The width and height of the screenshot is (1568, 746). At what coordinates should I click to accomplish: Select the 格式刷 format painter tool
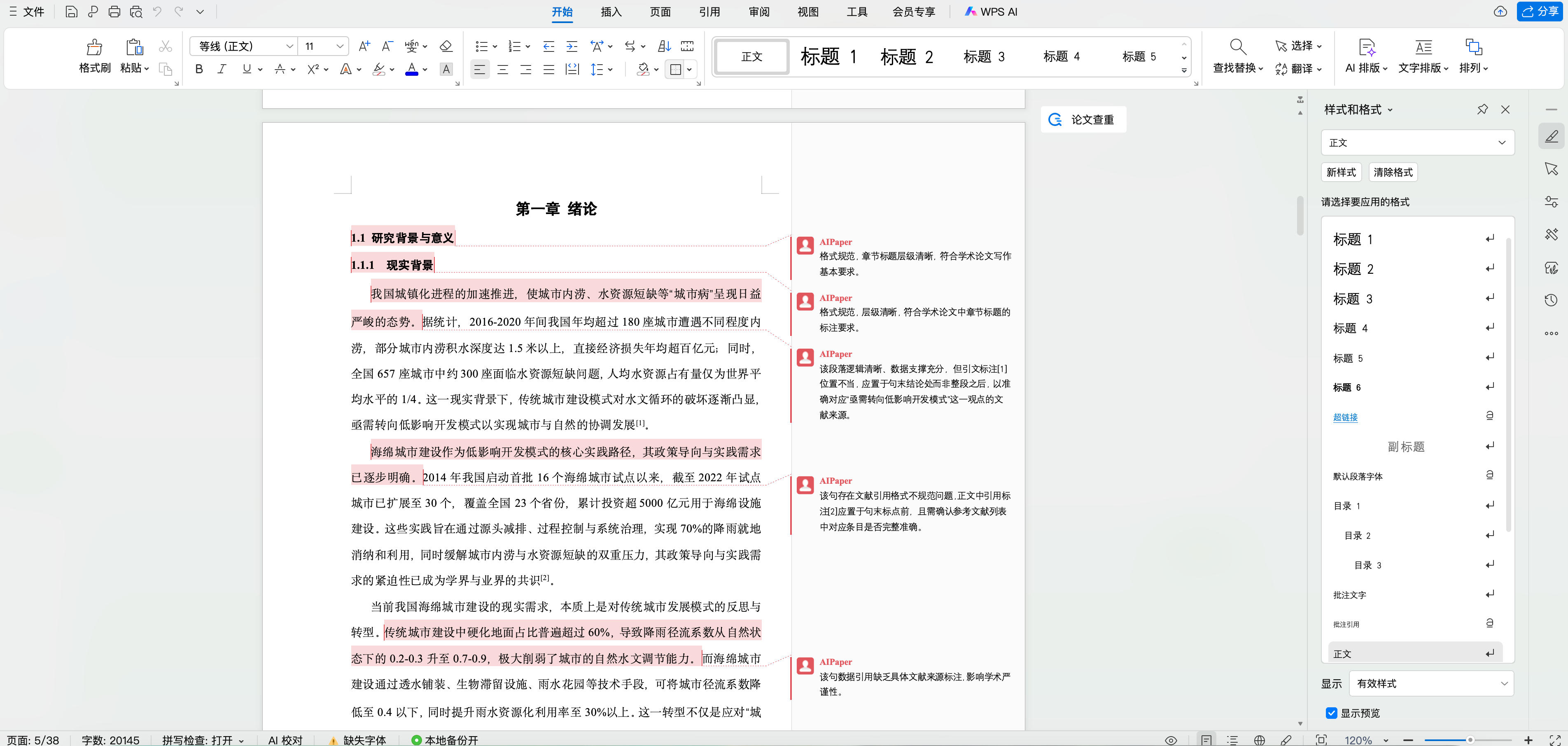tap(94, 56)
